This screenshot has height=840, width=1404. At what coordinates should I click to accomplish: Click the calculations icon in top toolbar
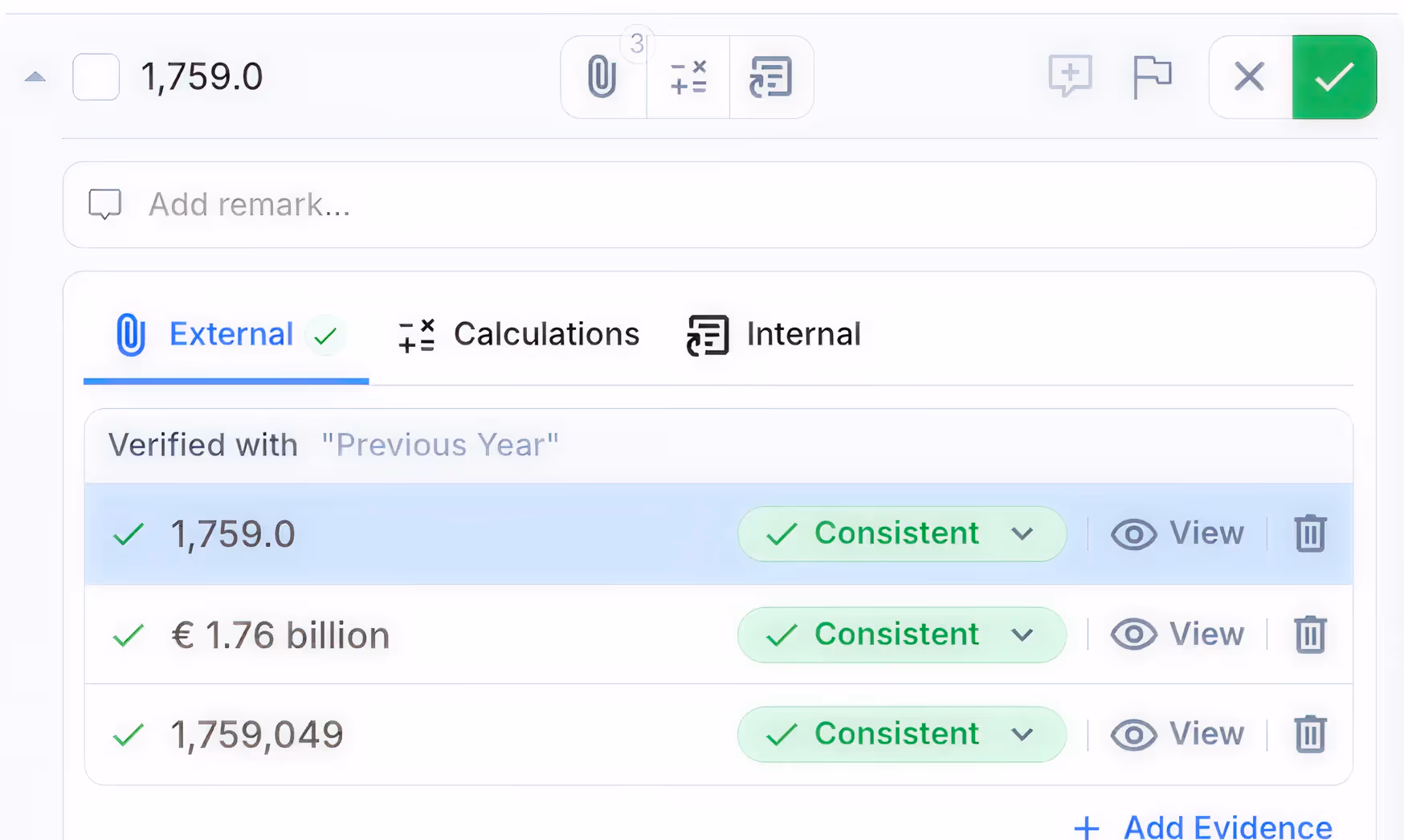click(688, 77)
